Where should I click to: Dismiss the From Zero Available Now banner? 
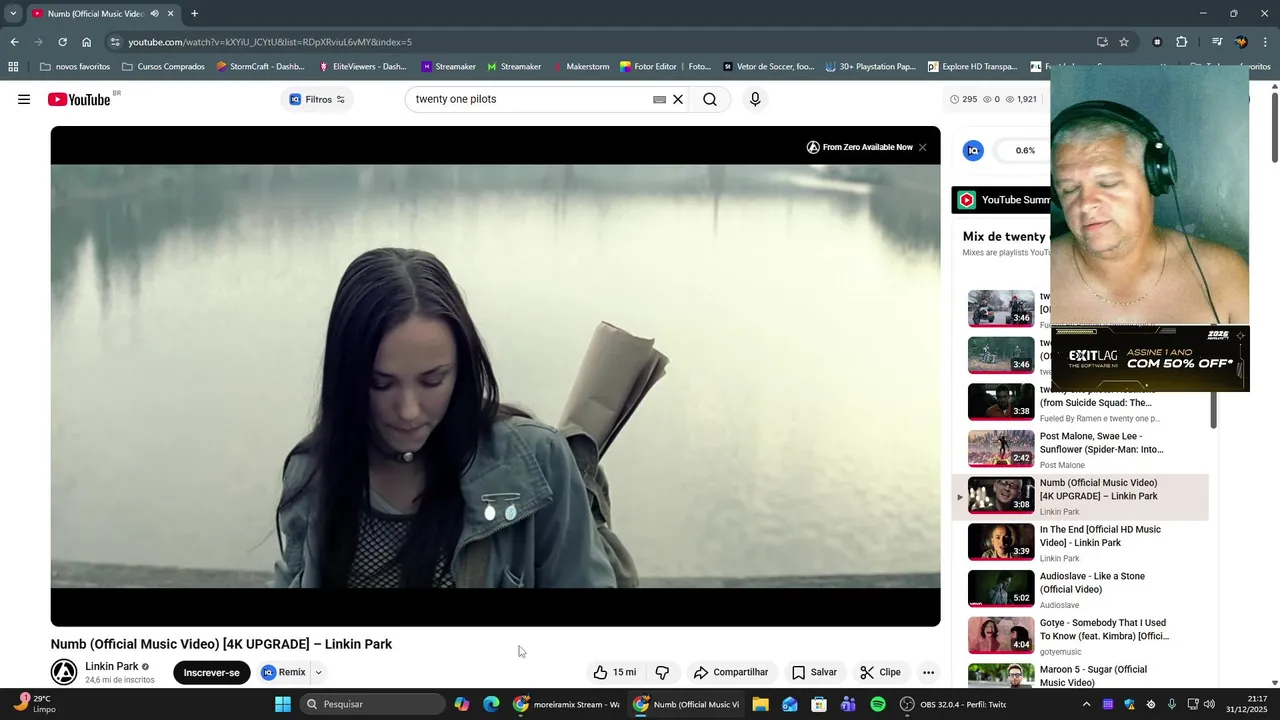(x=922, y=147)
